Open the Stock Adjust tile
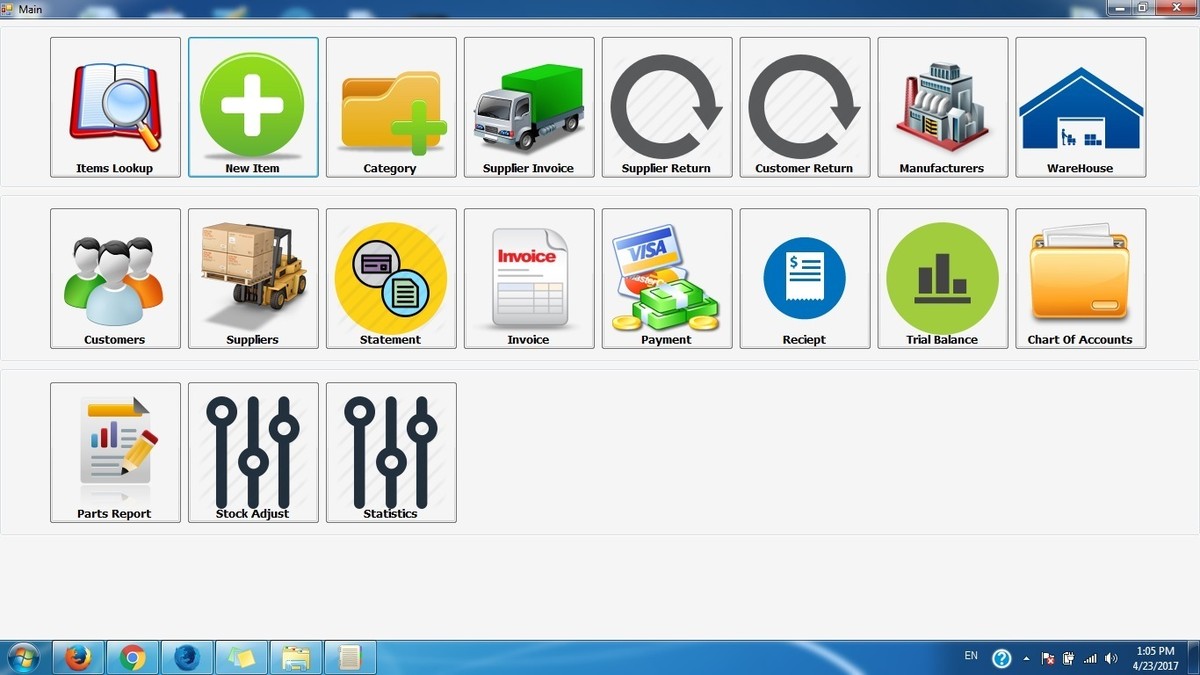Image resolution: width=1200 pixels, height=675 pixels. [253, 452]
